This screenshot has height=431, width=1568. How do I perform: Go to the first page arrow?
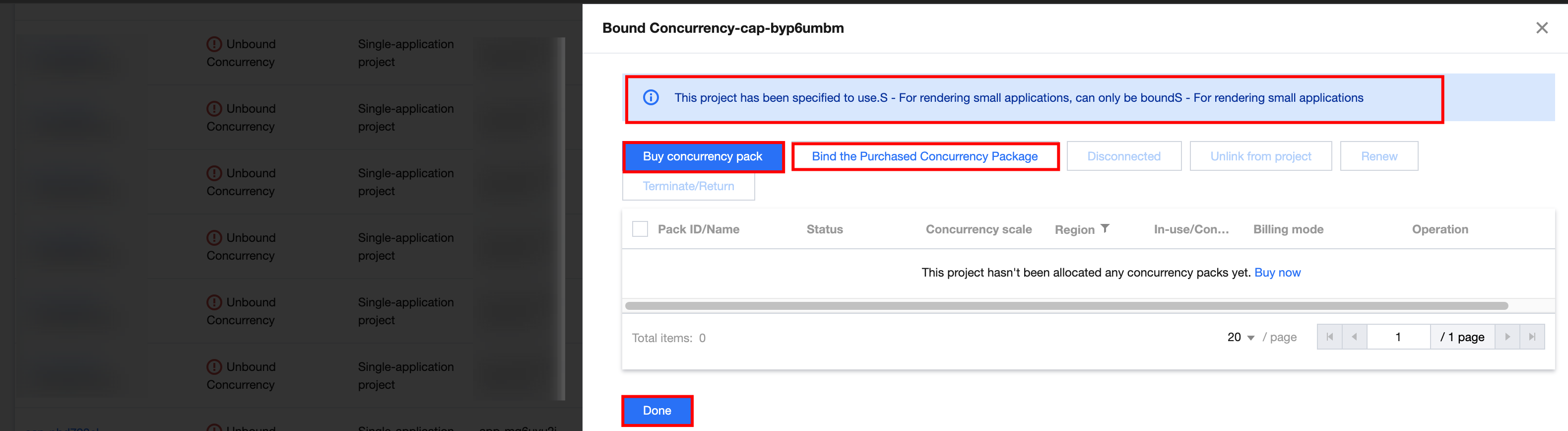coord(1329,337)
